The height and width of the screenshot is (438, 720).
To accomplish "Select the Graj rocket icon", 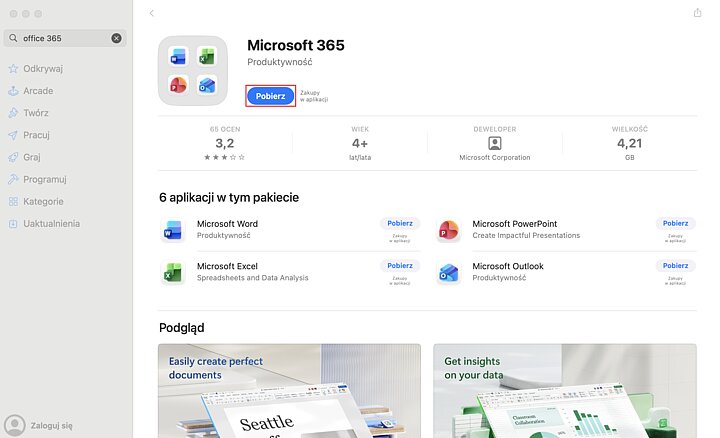I will [x=13, y=157].
